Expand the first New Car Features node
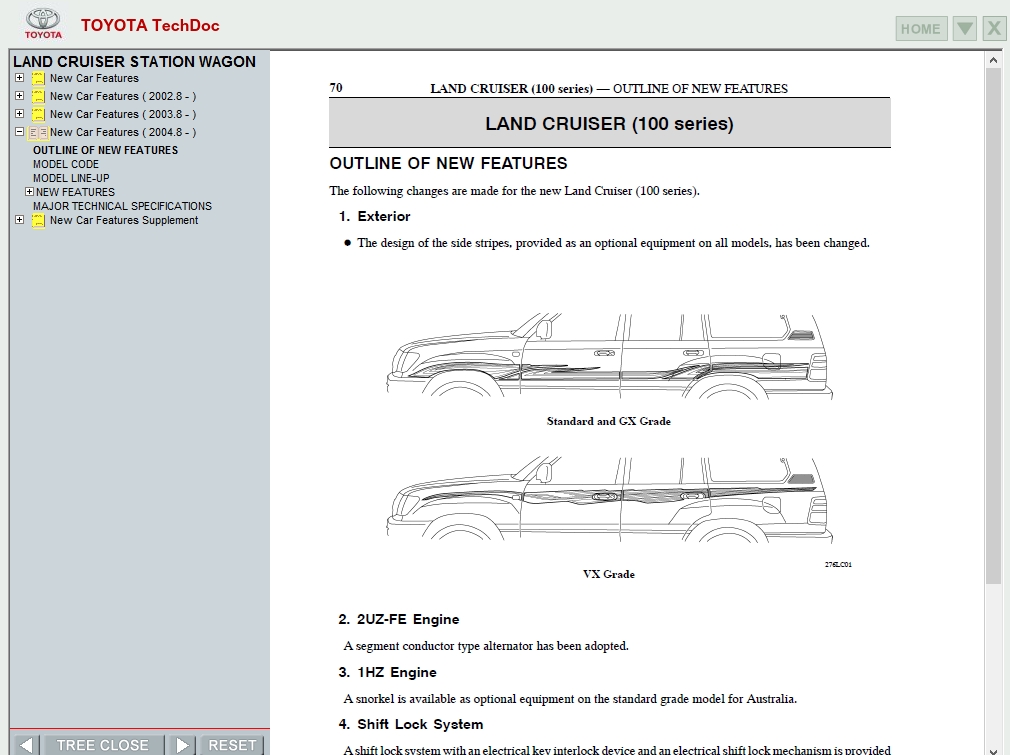The image size is (1010, 755). pos(19,78)
